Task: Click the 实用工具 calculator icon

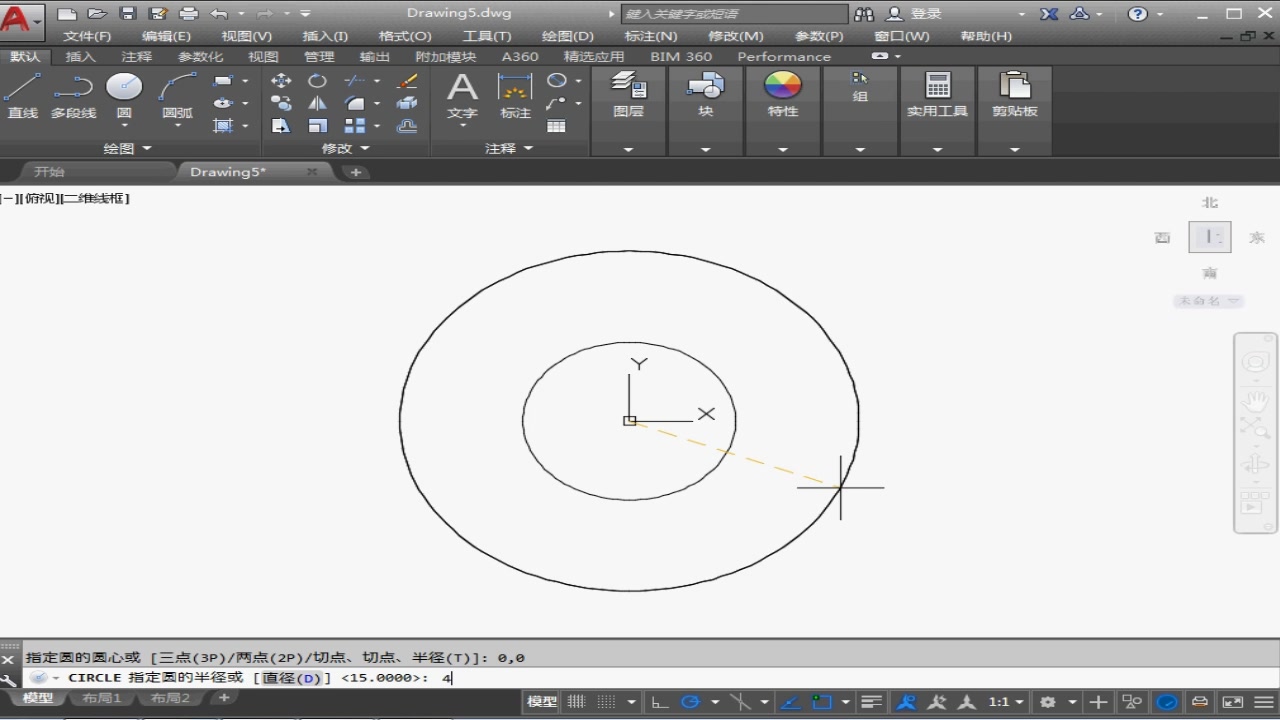Action: pos(937,87)
